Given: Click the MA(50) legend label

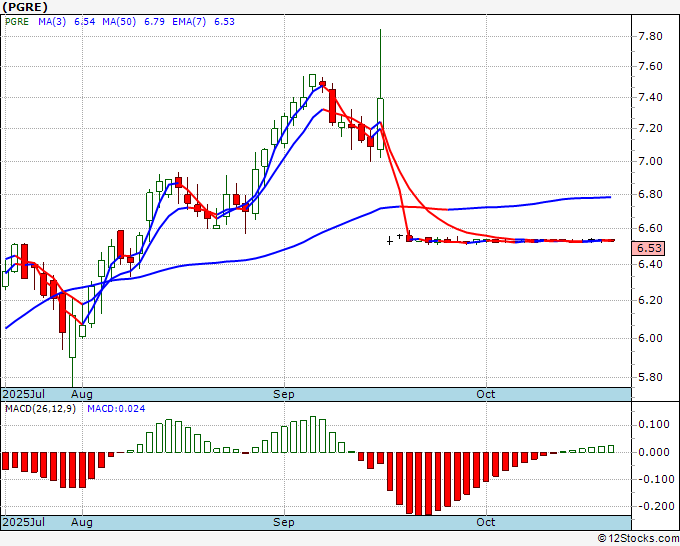Looking at the screenshot, I should coord(119,22).
